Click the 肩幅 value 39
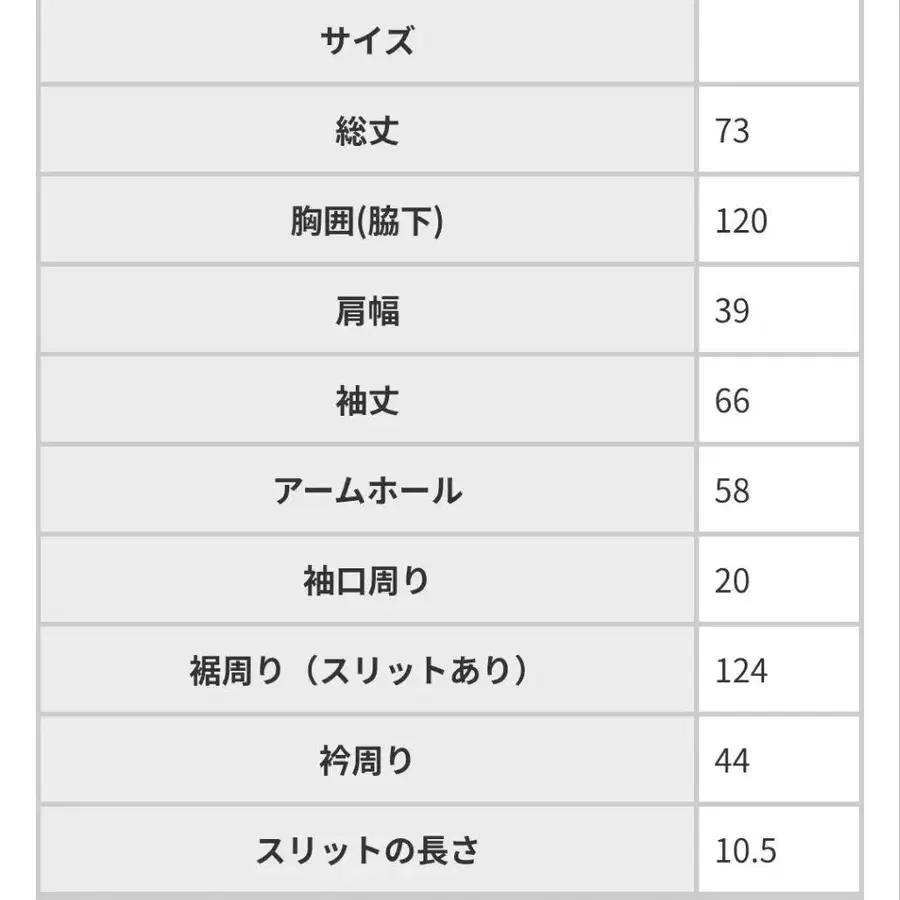Viewport: 900px width, 900px height. tap(733, 311)
